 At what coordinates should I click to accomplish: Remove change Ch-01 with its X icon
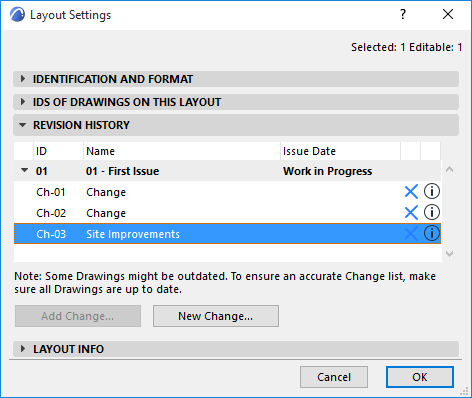tap(411, 192)
